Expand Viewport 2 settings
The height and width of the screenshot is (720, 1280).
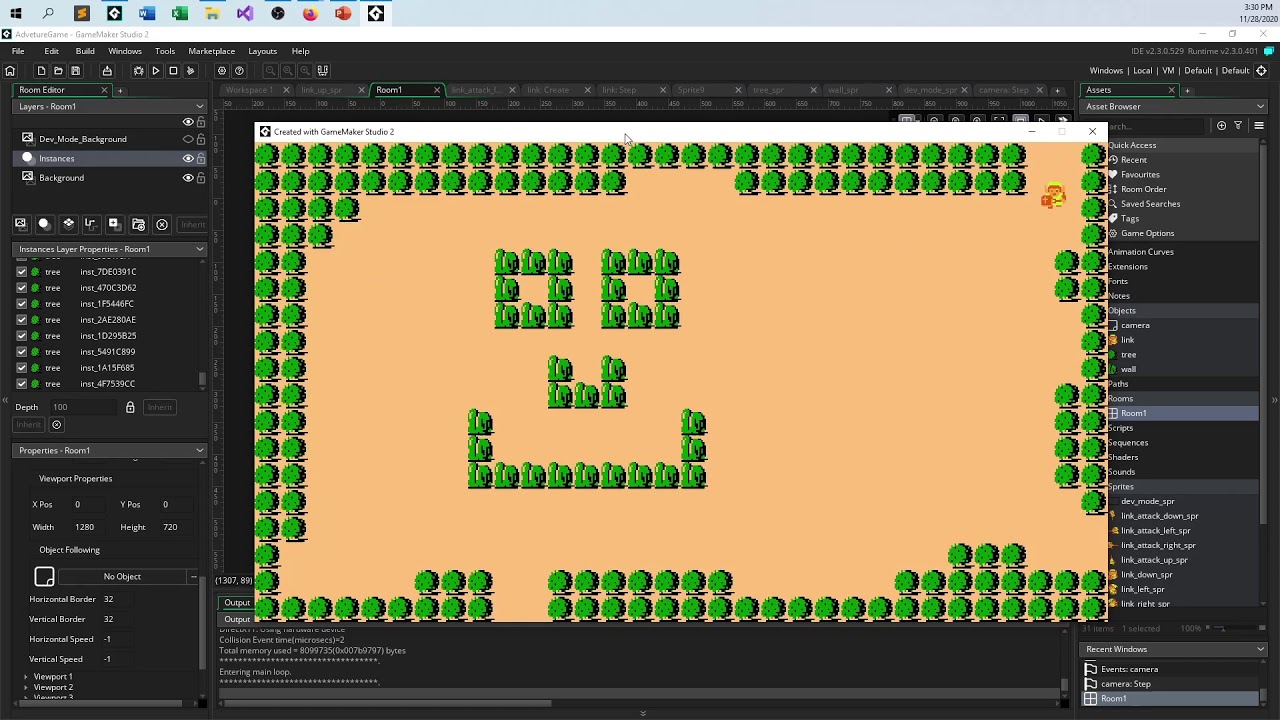(26, 687)
